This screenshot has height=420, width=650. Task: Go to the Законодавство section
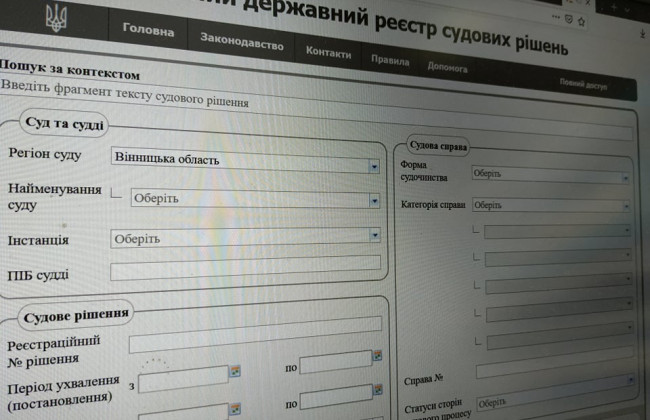pyautogui.click(x=242, y=41)
